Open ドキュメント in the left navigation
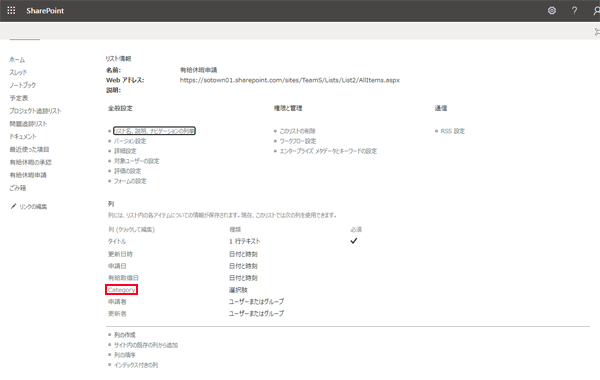Screen dimensions: 600x380 click(23, 137)
